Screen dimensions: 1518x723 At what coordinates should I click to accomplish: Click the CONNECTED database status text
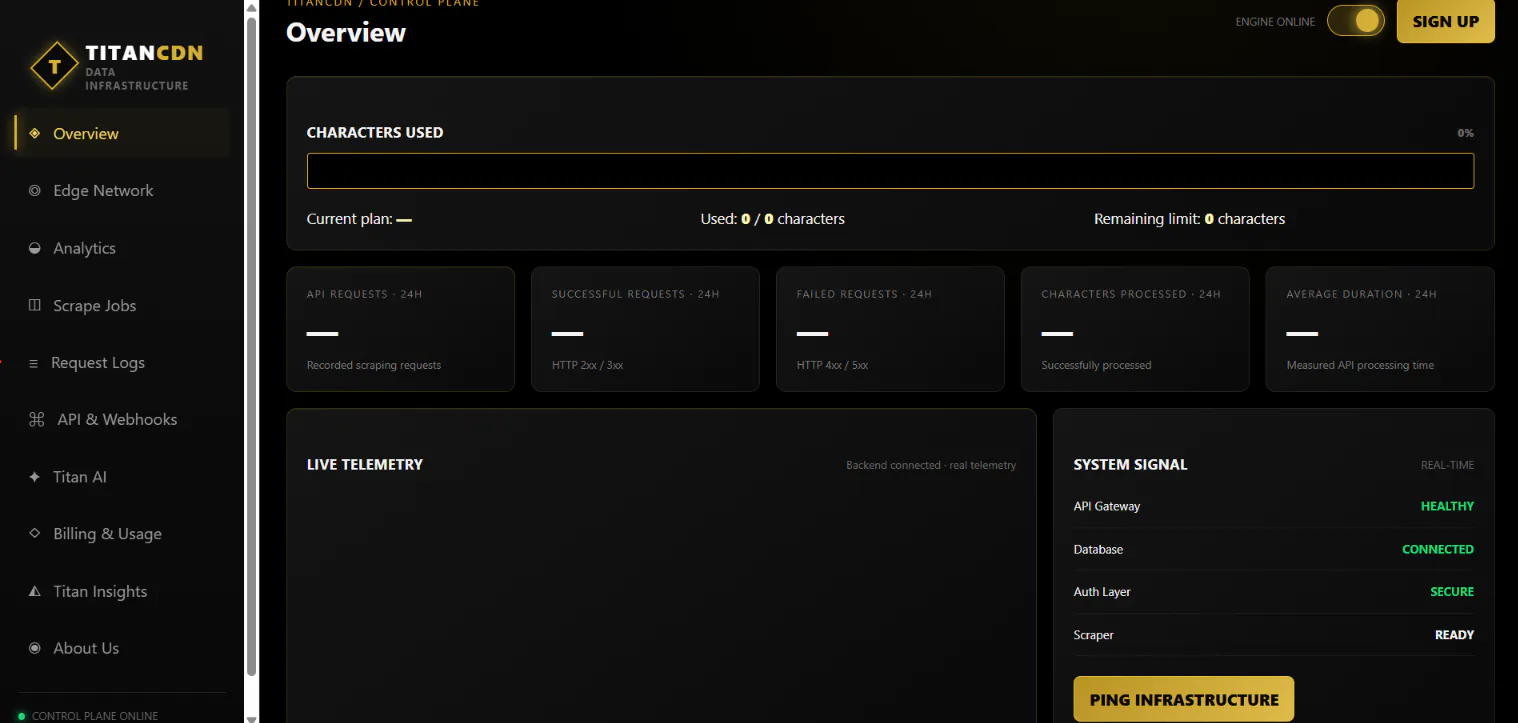[x=1438, y=549]
